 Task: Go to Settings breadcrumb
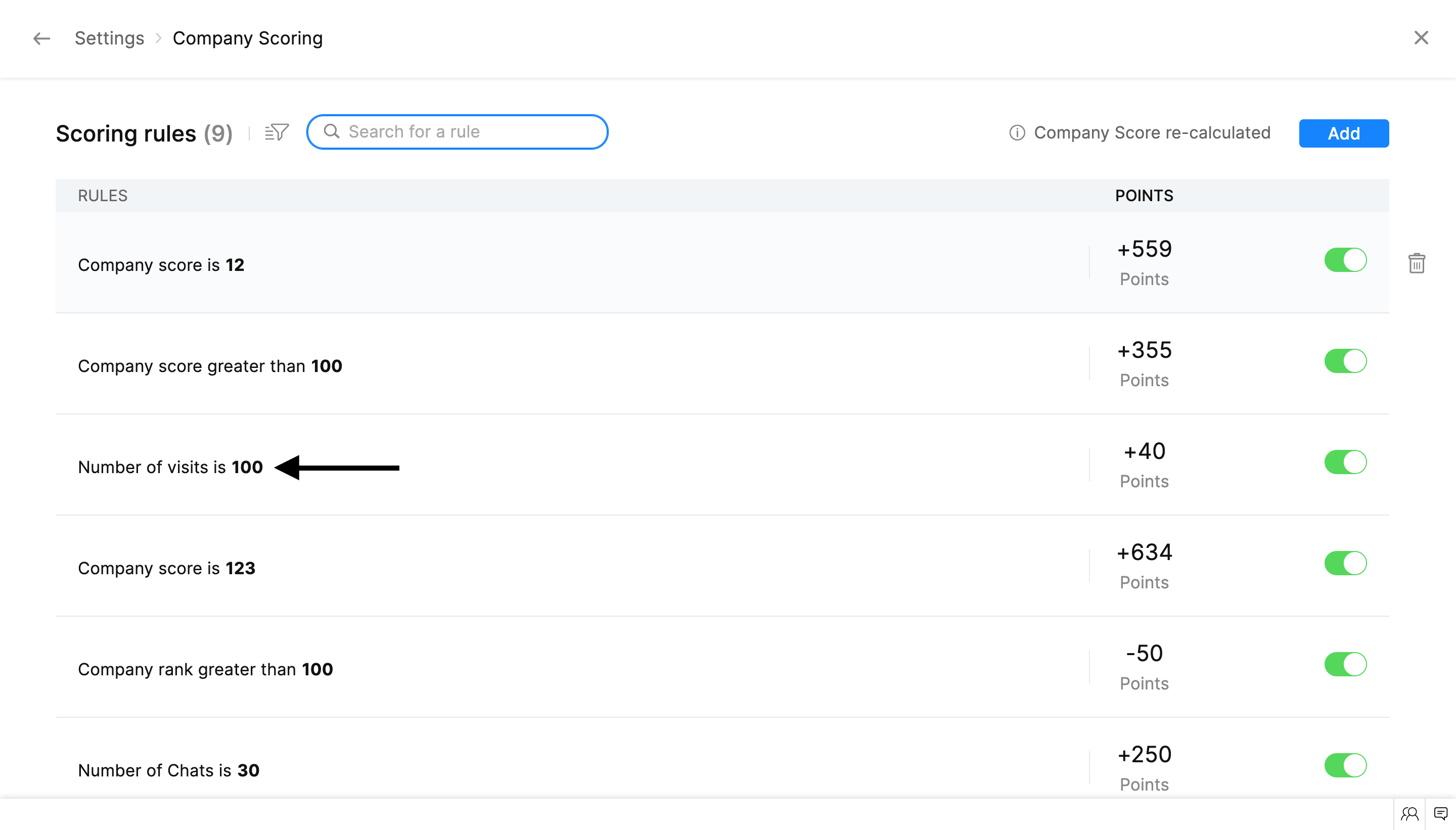[x=110, y=38]
